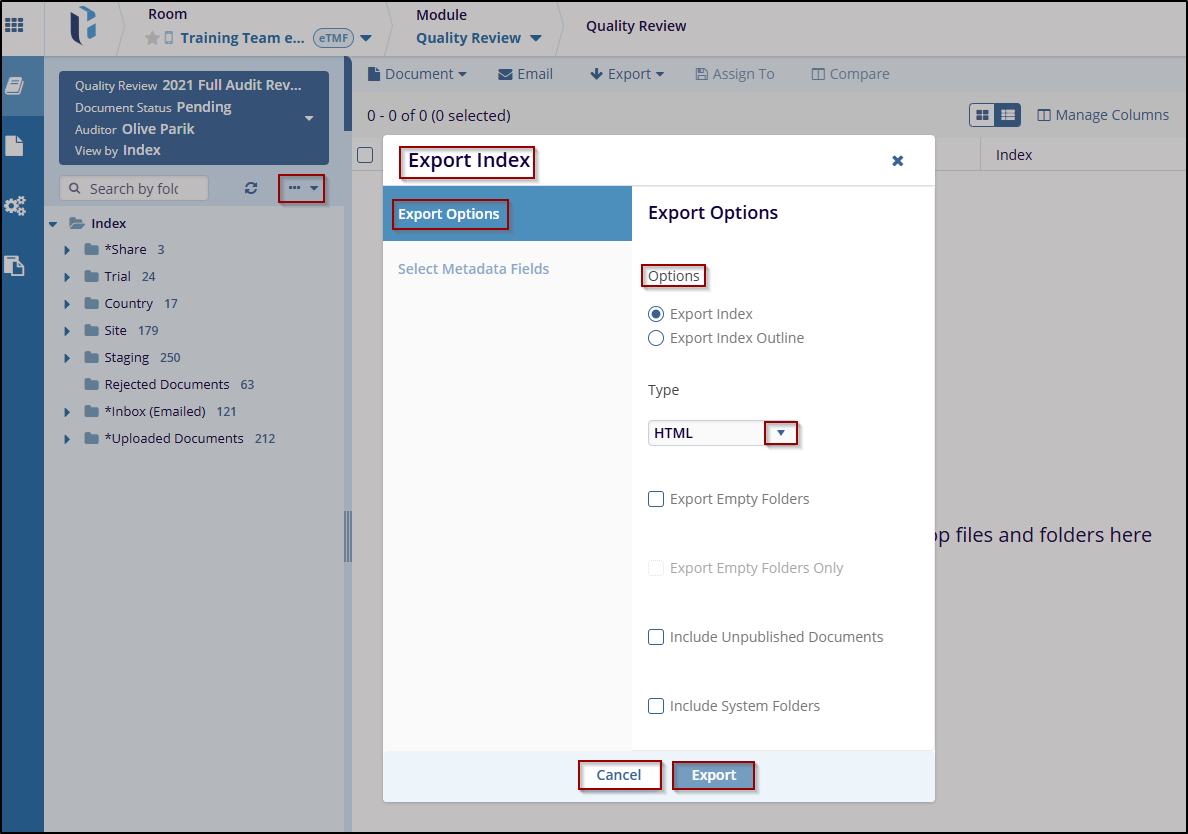Image resolution: width=1188 pixels, height=834 pixels.
Task: Expand the Site folder in index tree
Action: 67,331
